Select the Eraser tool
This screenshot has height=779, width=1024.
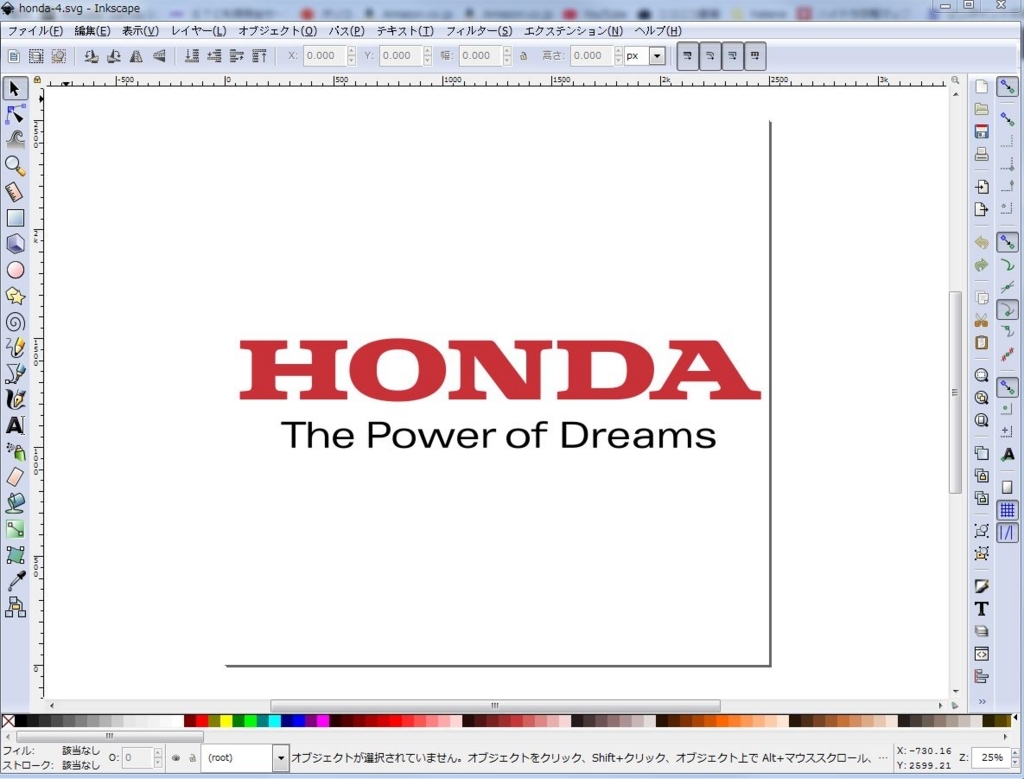click(x=15, y=477)
